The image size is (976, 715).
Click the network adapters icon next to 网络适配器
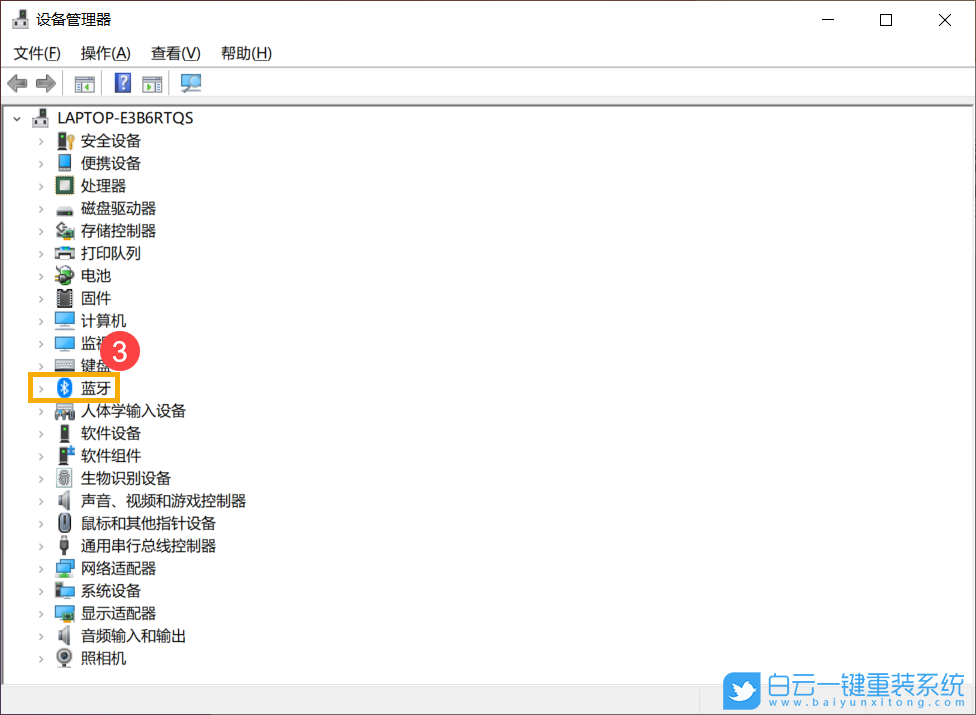(62, 567)
